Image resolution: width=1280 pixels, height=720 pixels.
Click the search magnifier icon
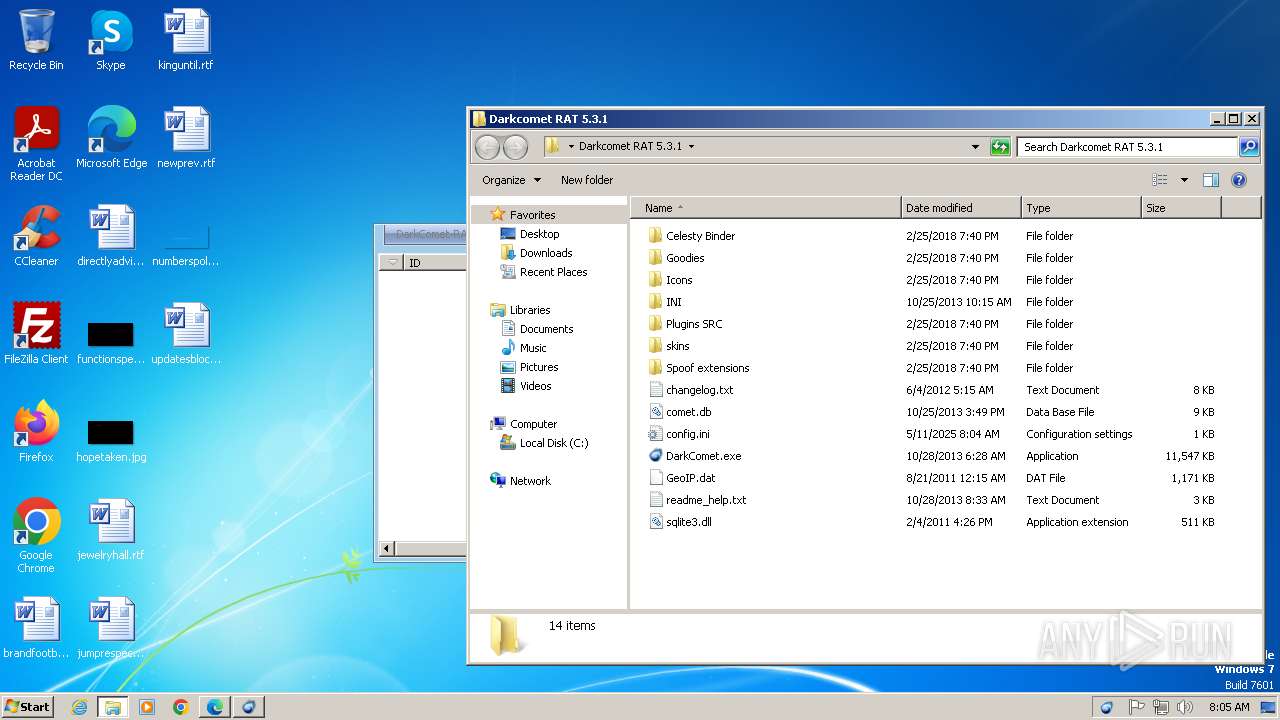tap(1249, 147)
